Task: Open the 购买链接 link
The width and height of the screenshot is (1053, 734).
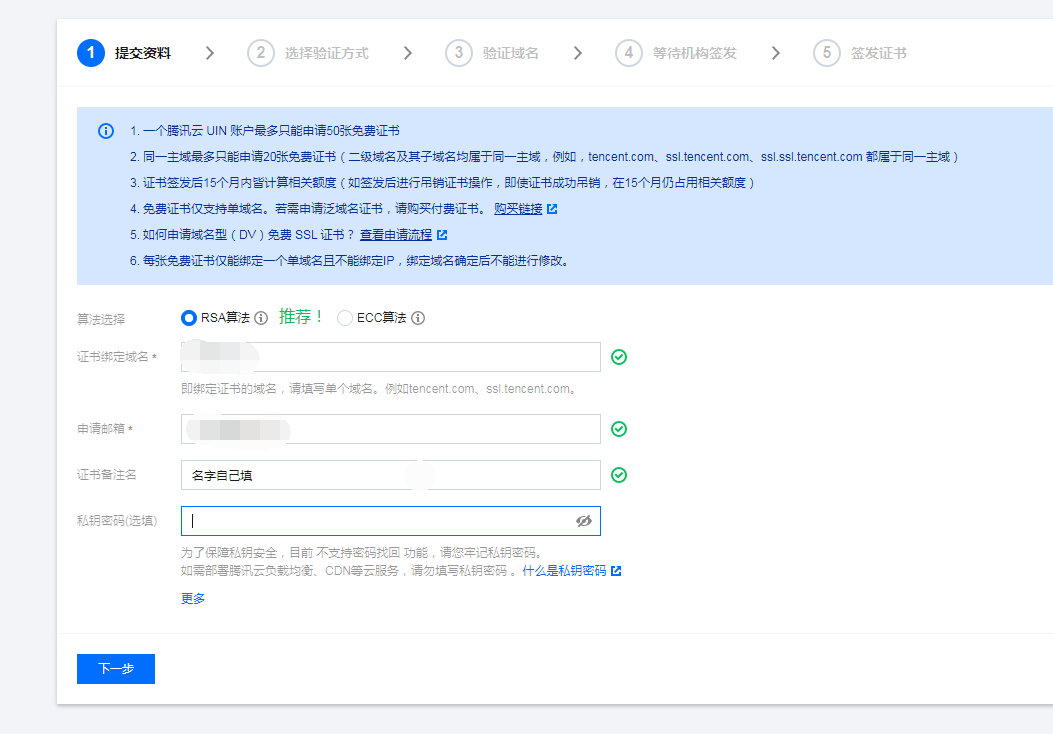Action: [518, 209]
